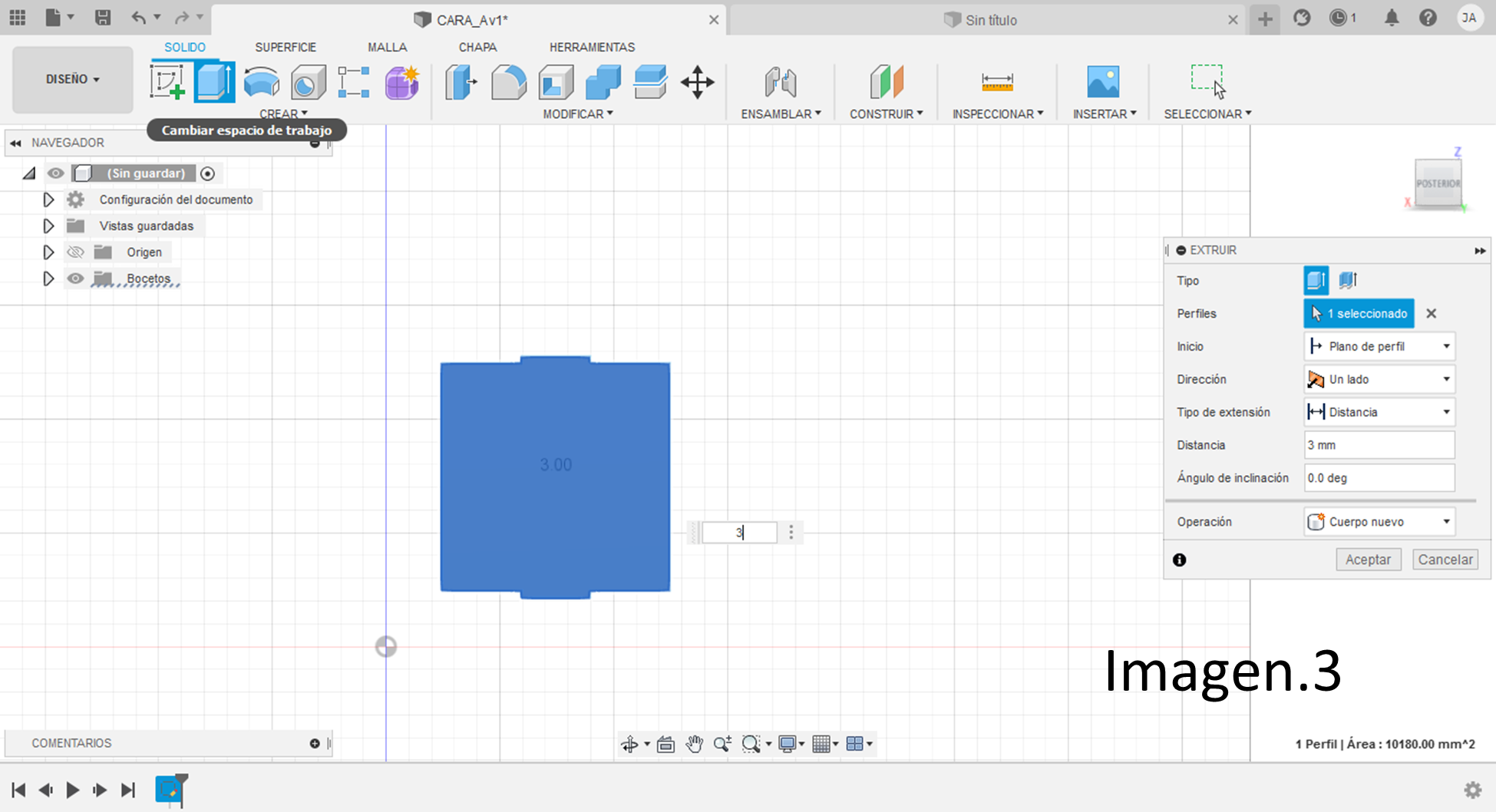
Task: Switch to the SUPERFICIE tab
Action: [x=286, y=47]
